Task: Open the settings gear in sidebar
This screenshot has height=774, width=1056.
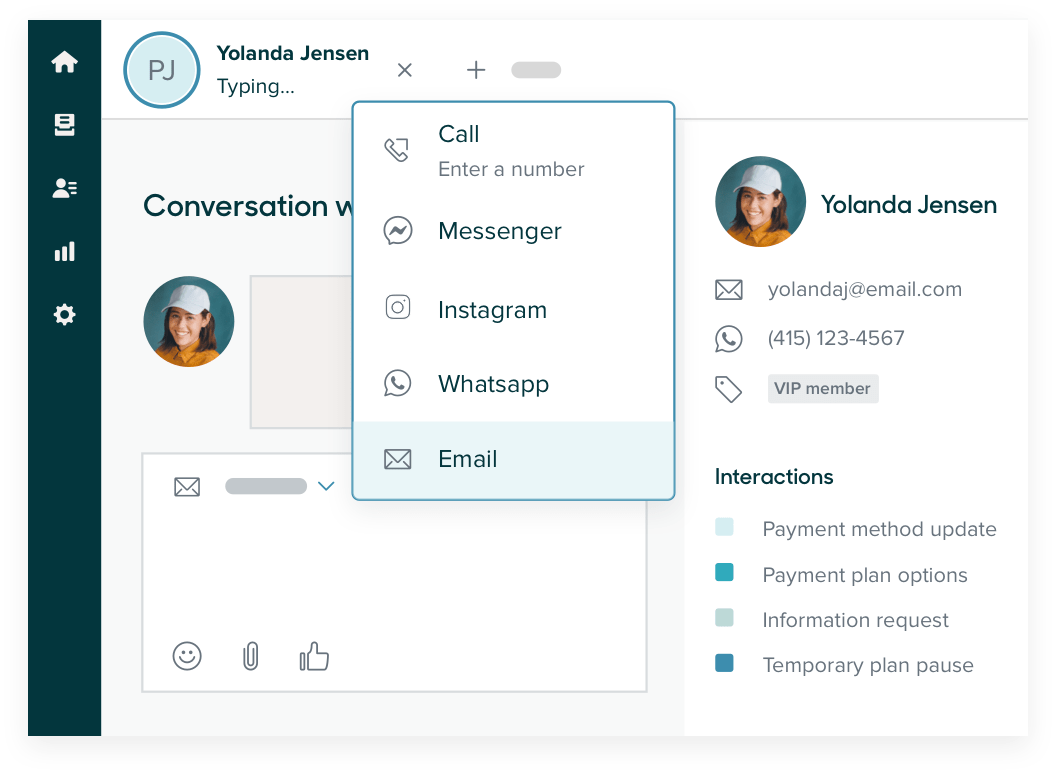Action: tap(65, 315)
